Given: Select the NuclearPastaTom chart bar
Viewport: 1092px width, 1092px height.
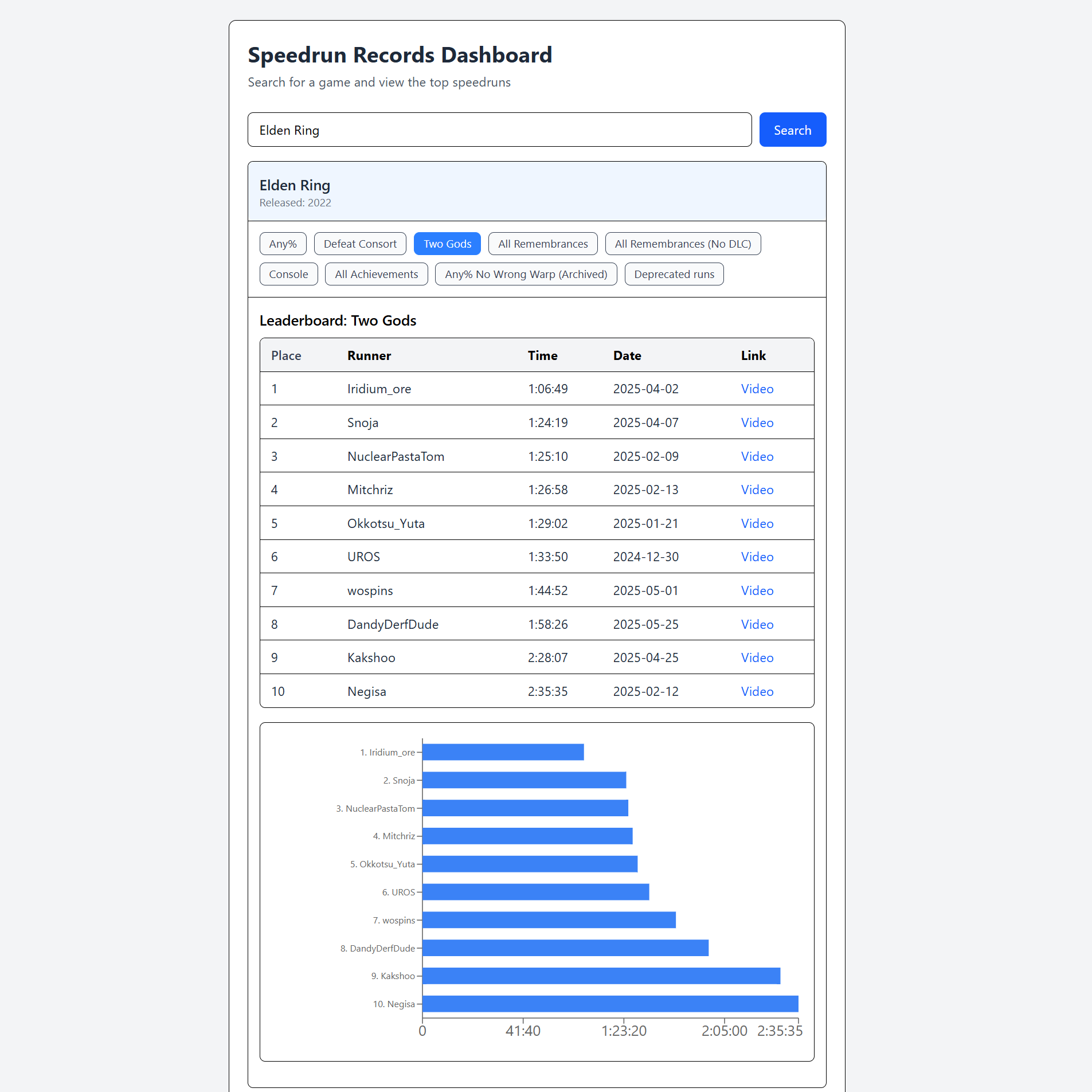Looking at the screenshot, I should [x=526, y=808].
